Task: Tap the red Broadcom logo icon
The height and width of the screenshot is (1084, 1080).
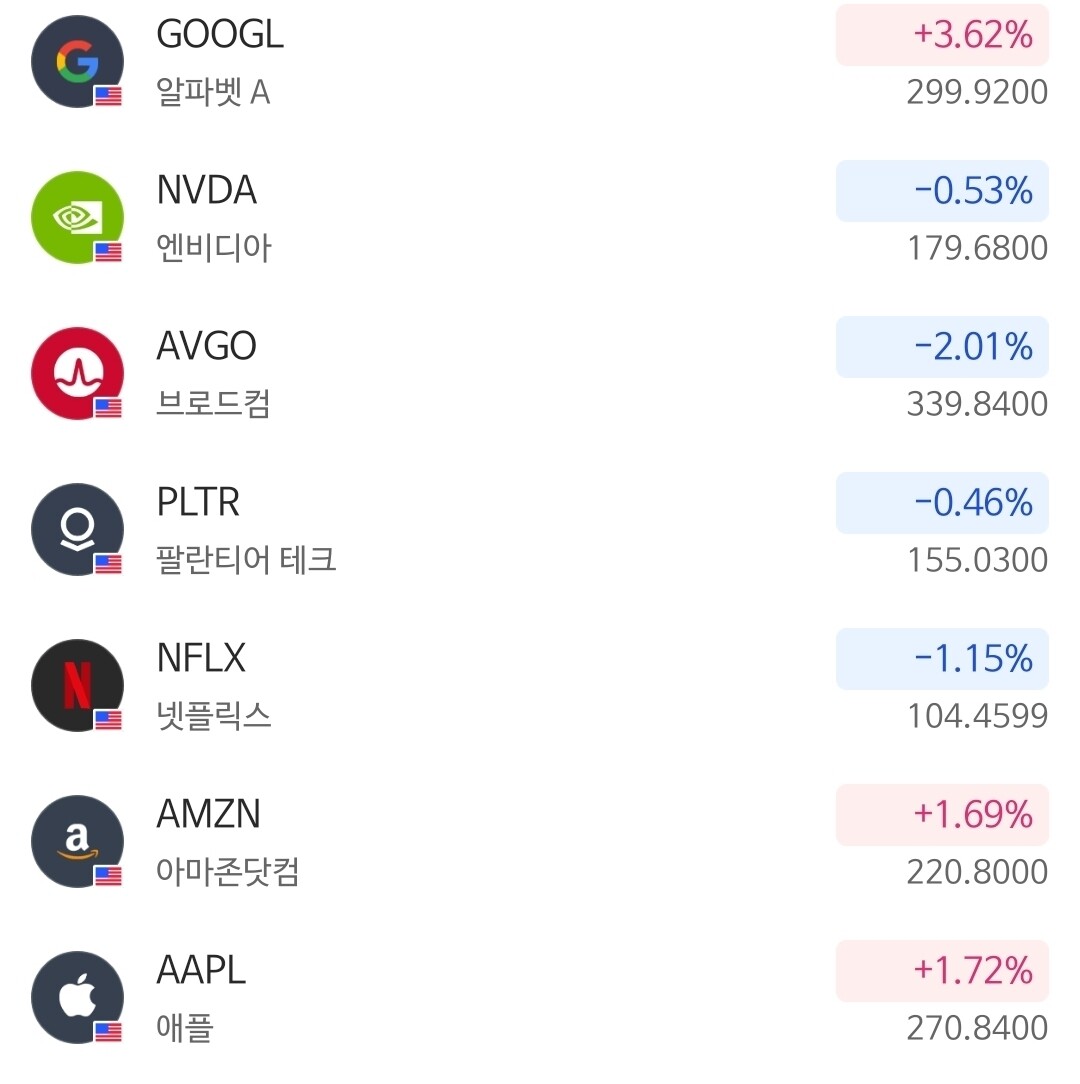Action: (77, 374)
